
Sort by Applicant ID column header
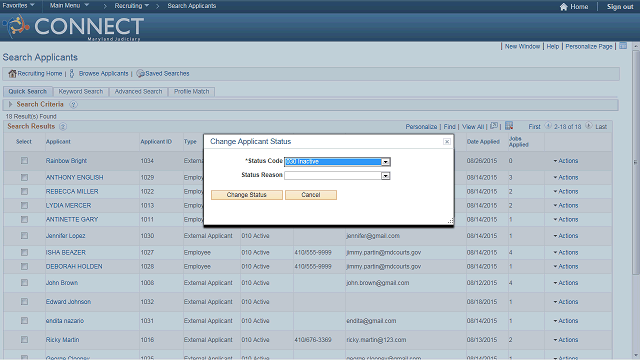[x=156, y=142]
